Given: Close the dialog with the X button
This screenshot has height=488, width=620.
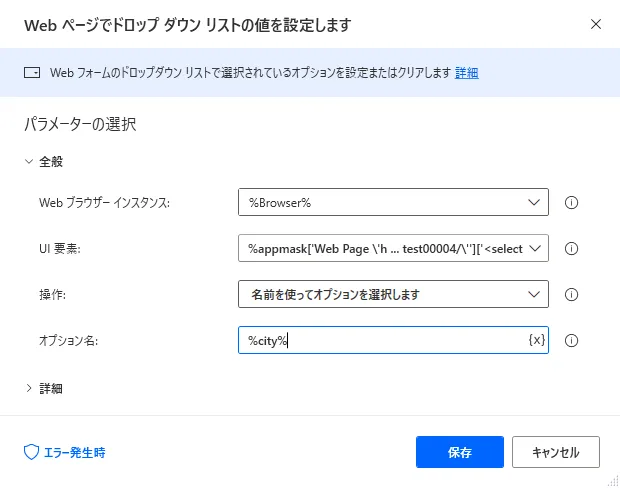Looking at the screenshot, I should [x=596, y=23].
